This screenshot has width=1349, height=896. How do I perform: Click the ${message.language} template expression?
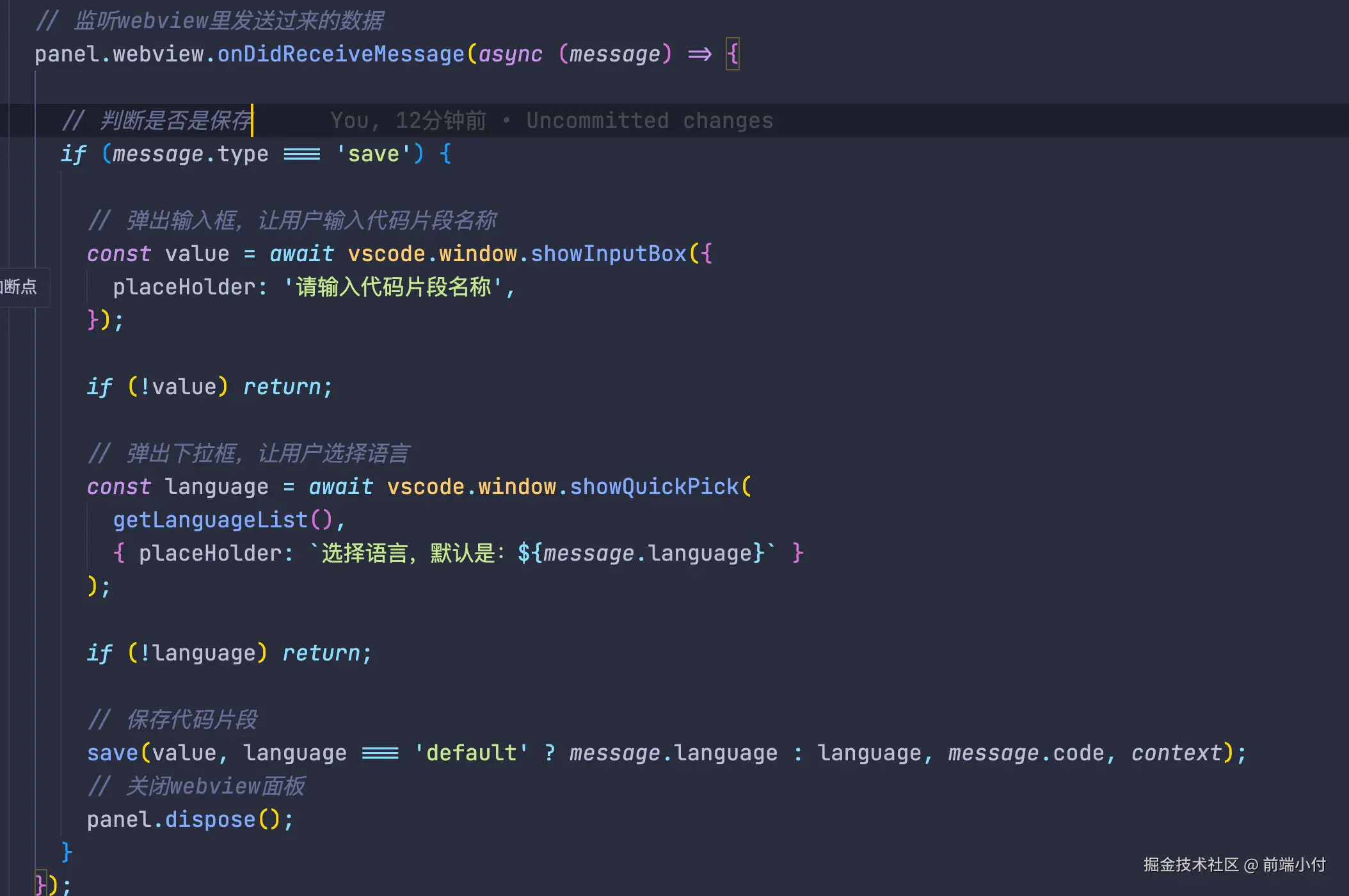[x=641, y=554]
